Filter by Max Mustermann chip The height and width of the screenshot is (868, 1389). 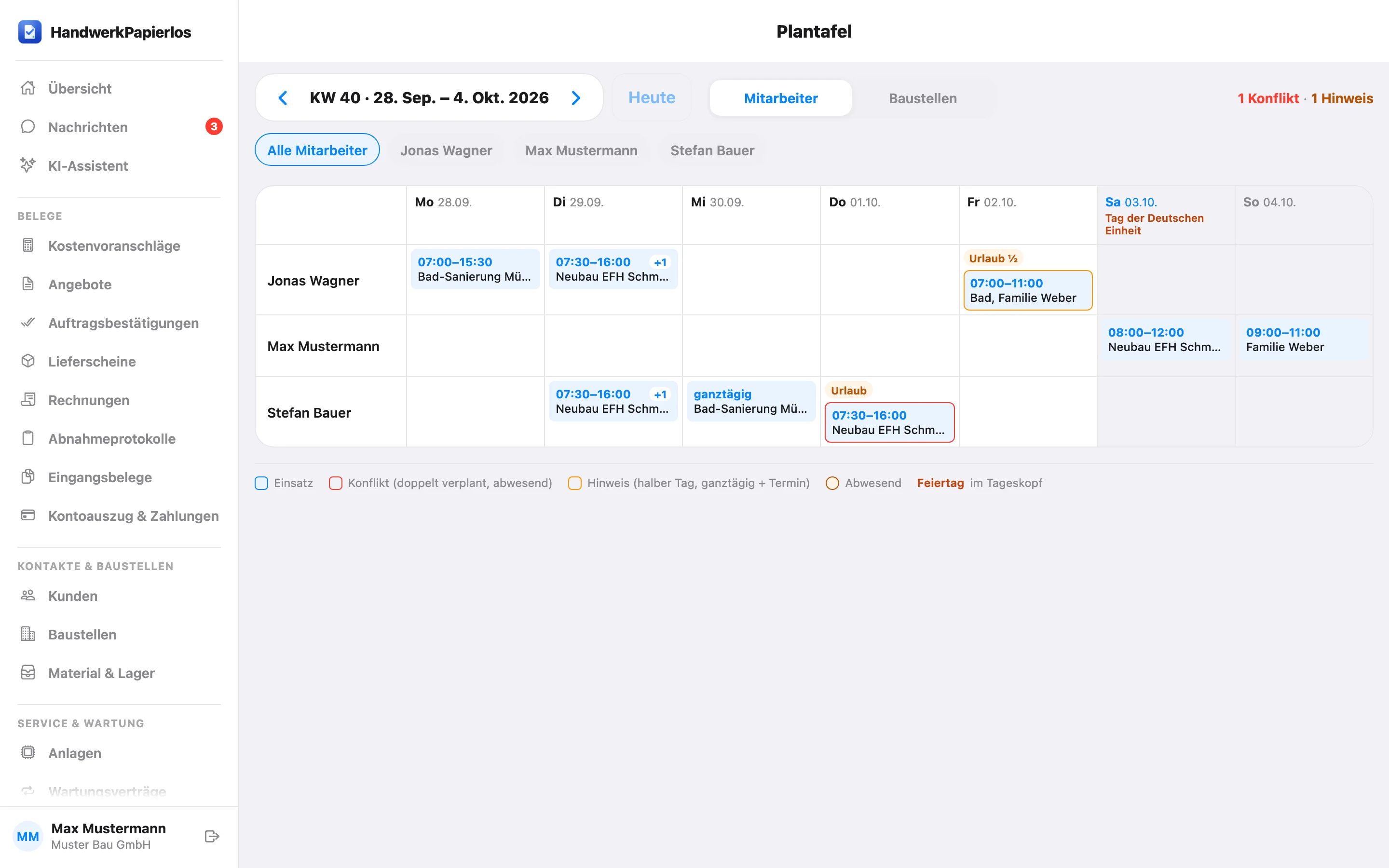pos(581,150)
